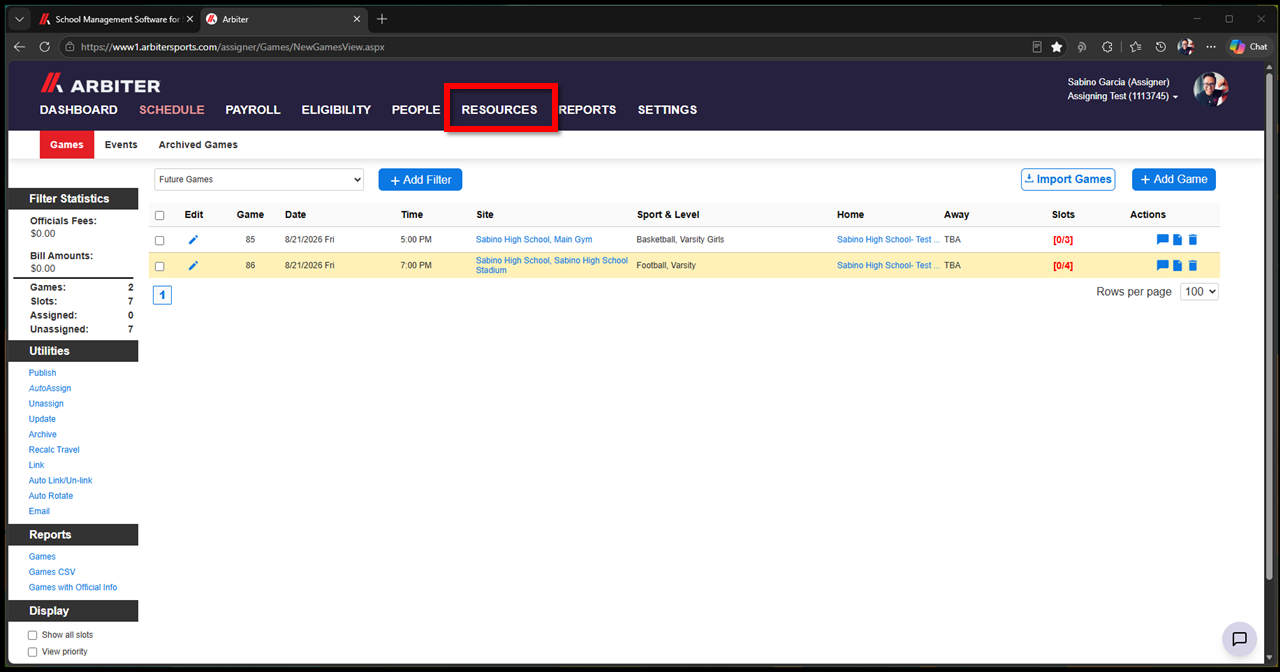Delete game 85 with trash icon

[1193, 240]
